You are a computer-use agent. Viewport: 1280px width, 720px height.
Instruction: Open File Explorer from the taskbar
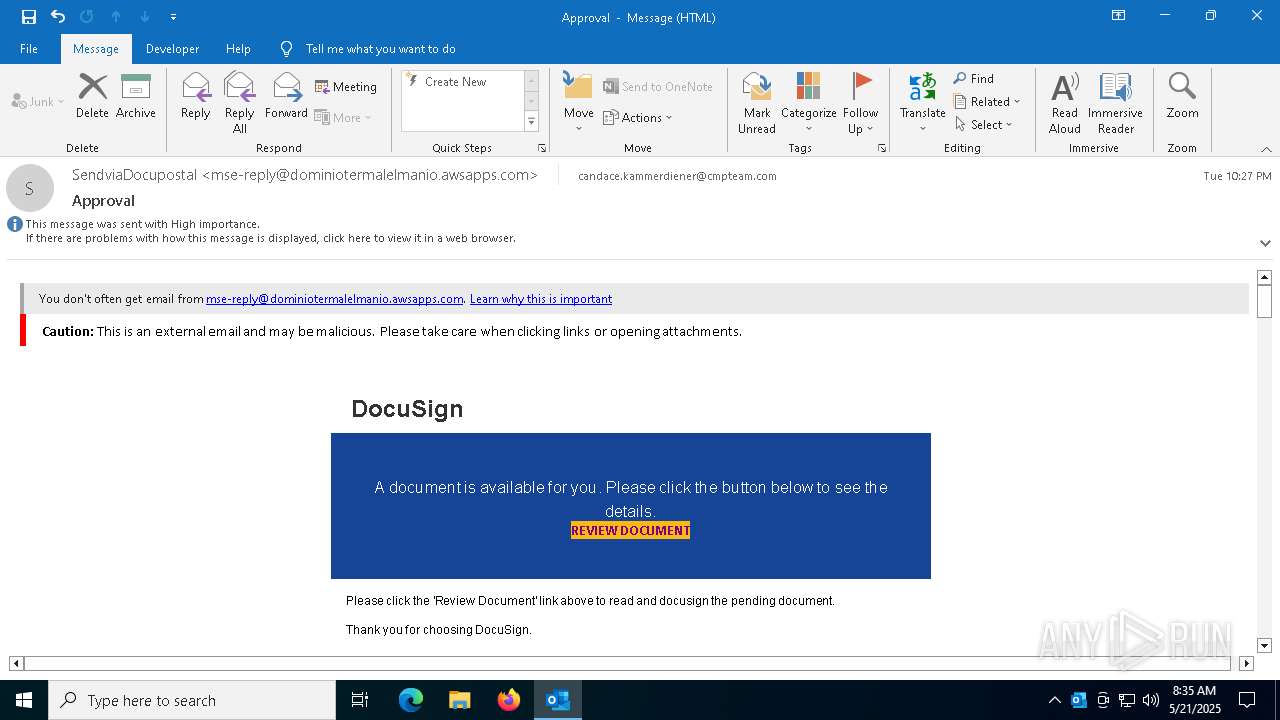pos(459,700)
